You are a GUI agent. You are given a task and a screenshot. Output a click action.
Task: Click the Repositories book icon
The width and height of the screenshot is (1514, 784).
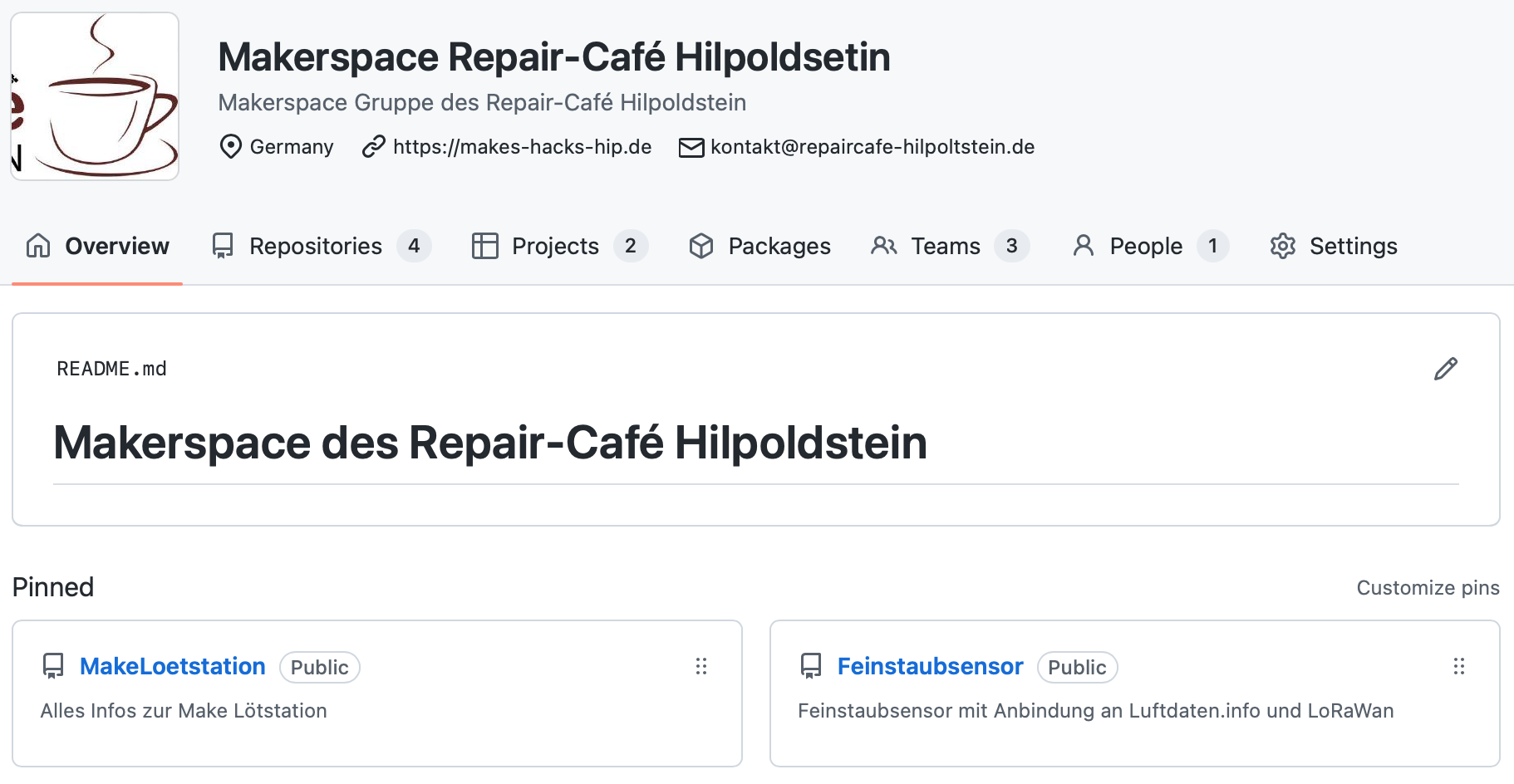tap(223, 246)
